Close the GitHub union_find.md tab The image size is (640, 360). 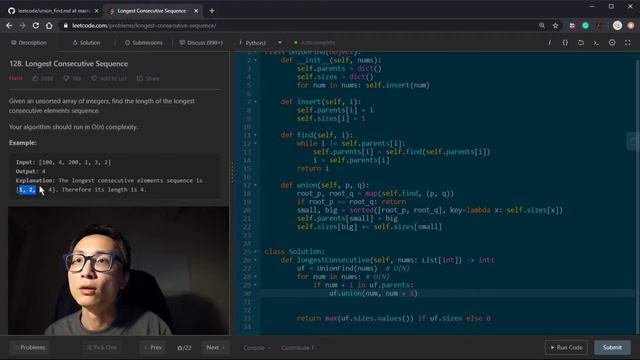tap(96, 11)
